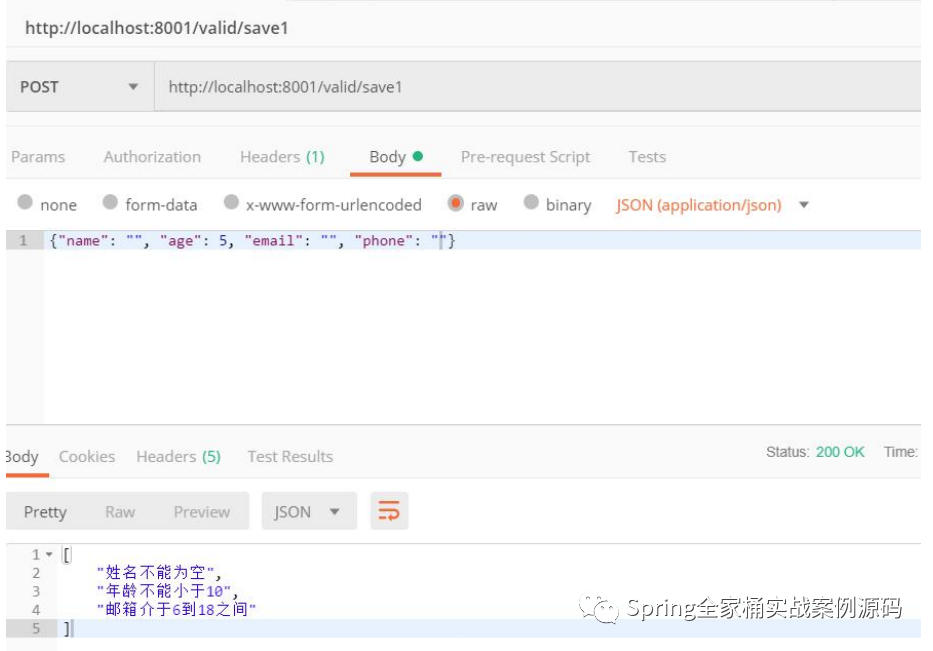This screenshot has height=651, width=933.
Task: Open the POST method dropdown
Action: [x=80, y=87]
